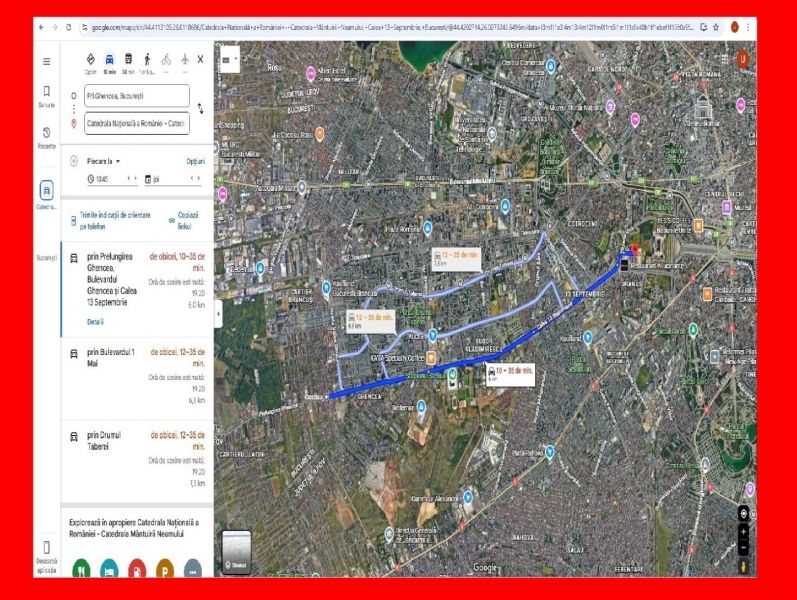
Task: Reload the page in browser
Action: click(69, 27)
